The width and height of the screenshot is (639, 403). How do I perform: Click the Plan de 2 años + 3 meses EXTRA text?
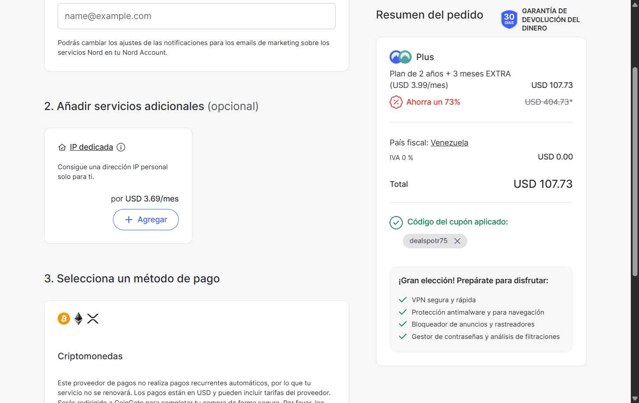click(x=450, y=74)
